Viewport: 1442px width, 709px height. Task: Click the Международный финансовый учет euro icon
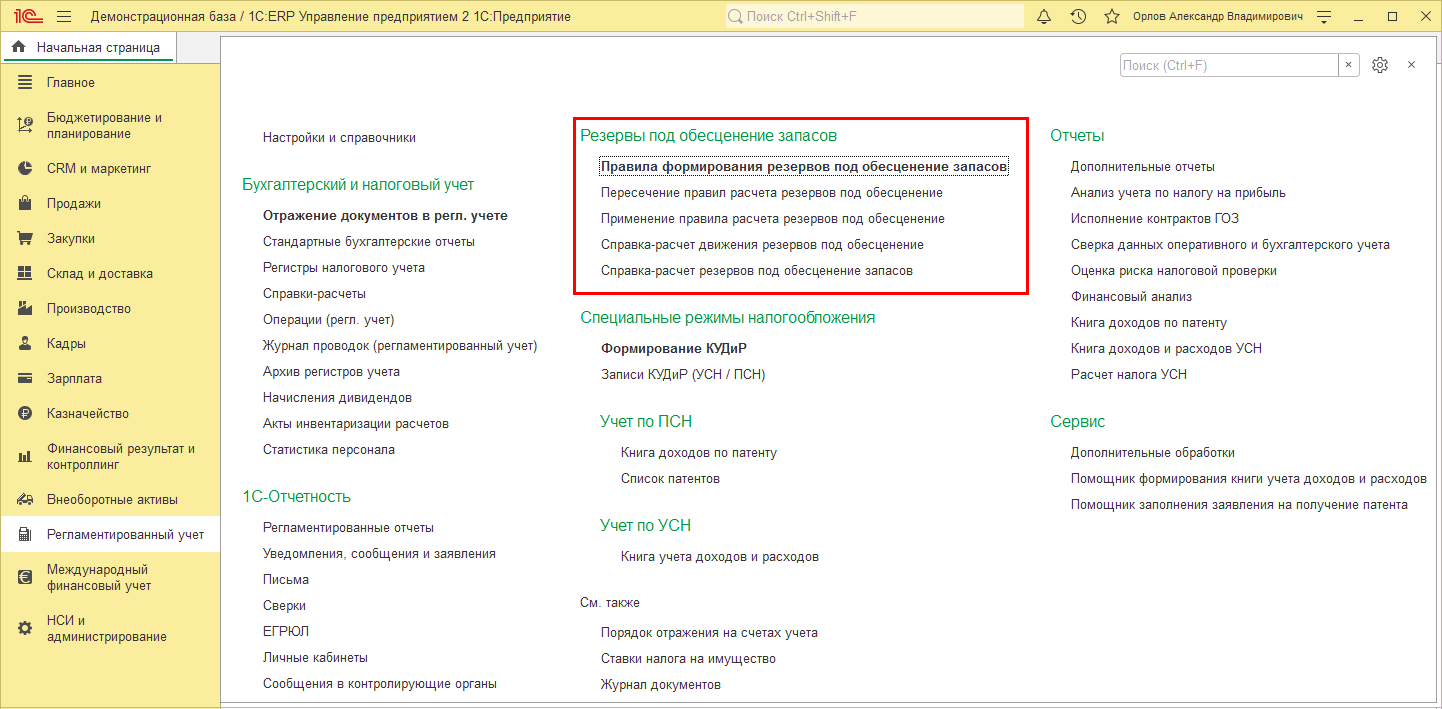point(26,578)
